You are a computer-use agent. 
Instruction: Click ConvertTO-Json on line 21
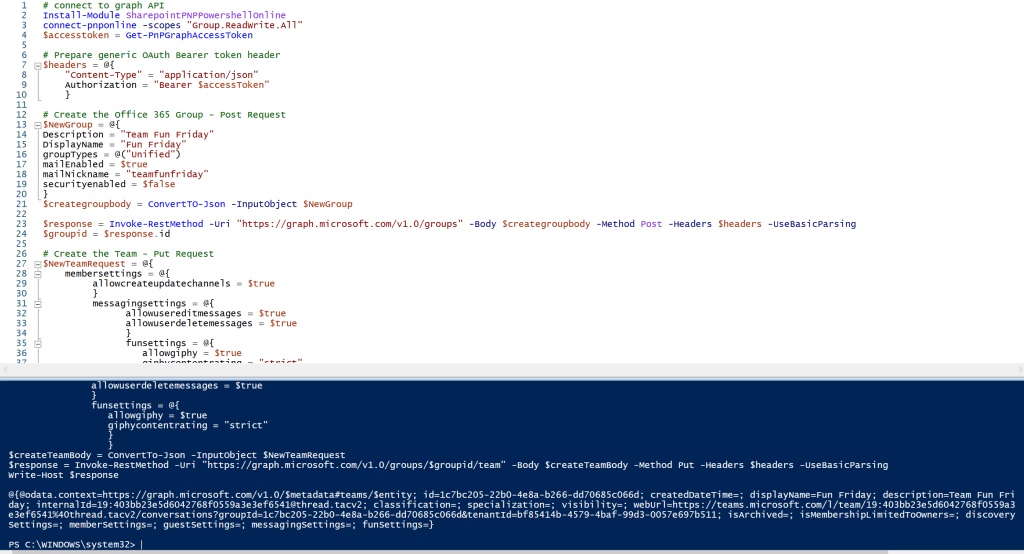coord(176,204)
